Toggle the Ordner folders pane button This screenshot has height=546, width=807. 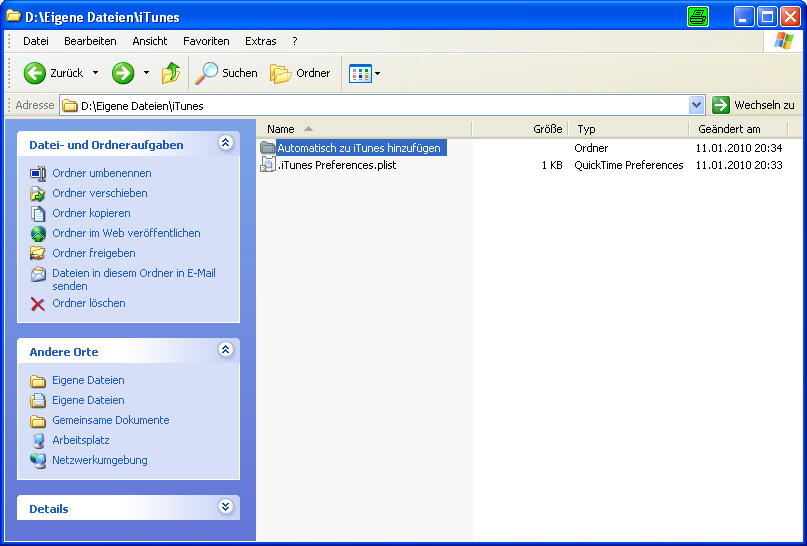click(300, 73)
